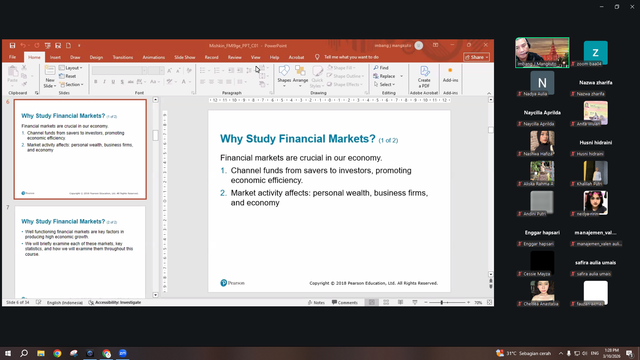Switch to the Design tab

tap(96, 57)
